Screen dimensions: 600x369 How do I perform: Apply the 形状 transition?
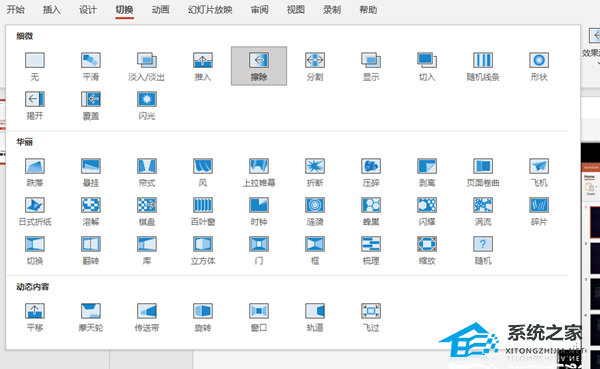(x=539, y=66)
